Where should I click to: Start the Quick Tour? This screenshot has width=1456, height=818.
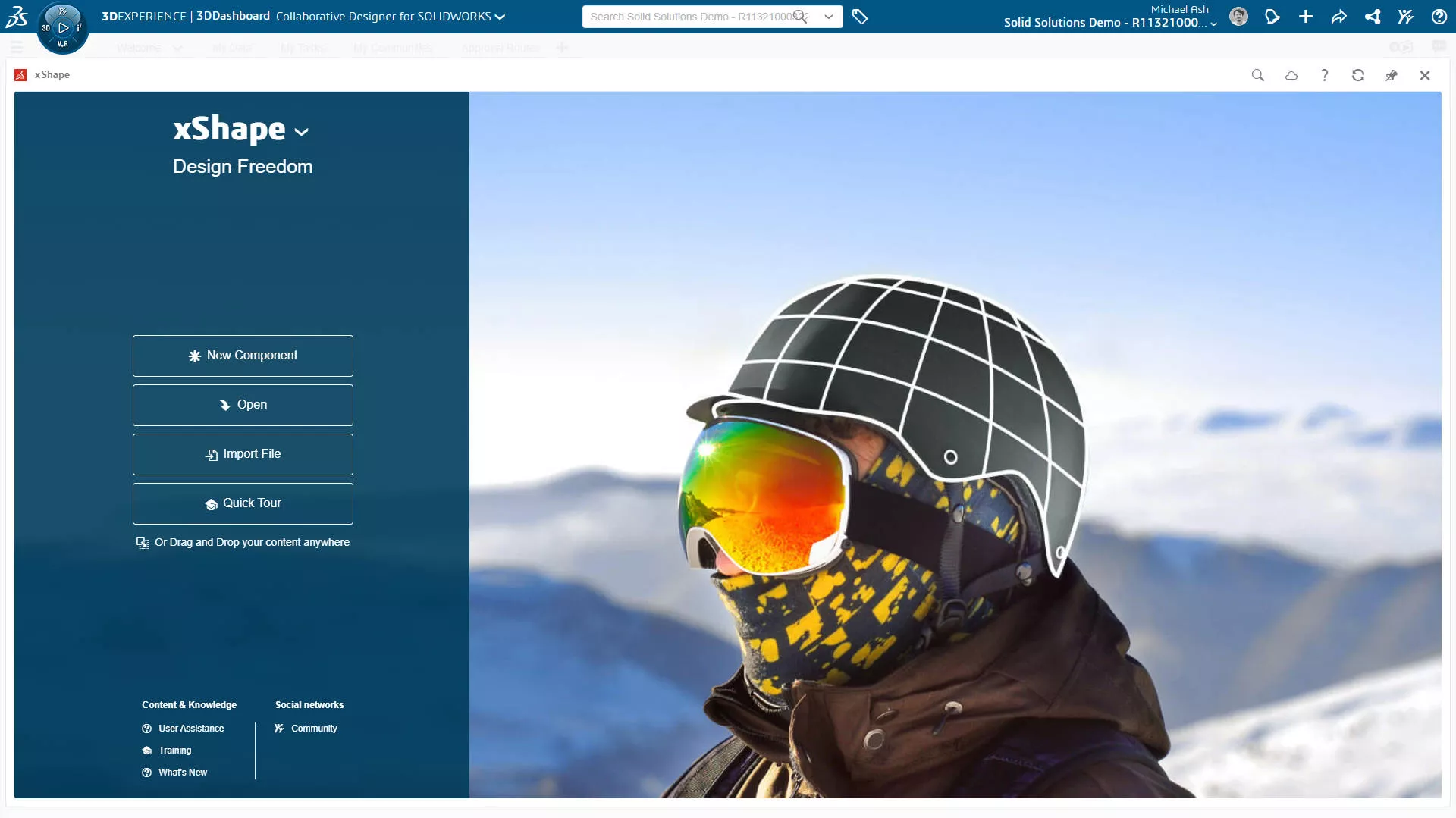[x=243, y=503]
